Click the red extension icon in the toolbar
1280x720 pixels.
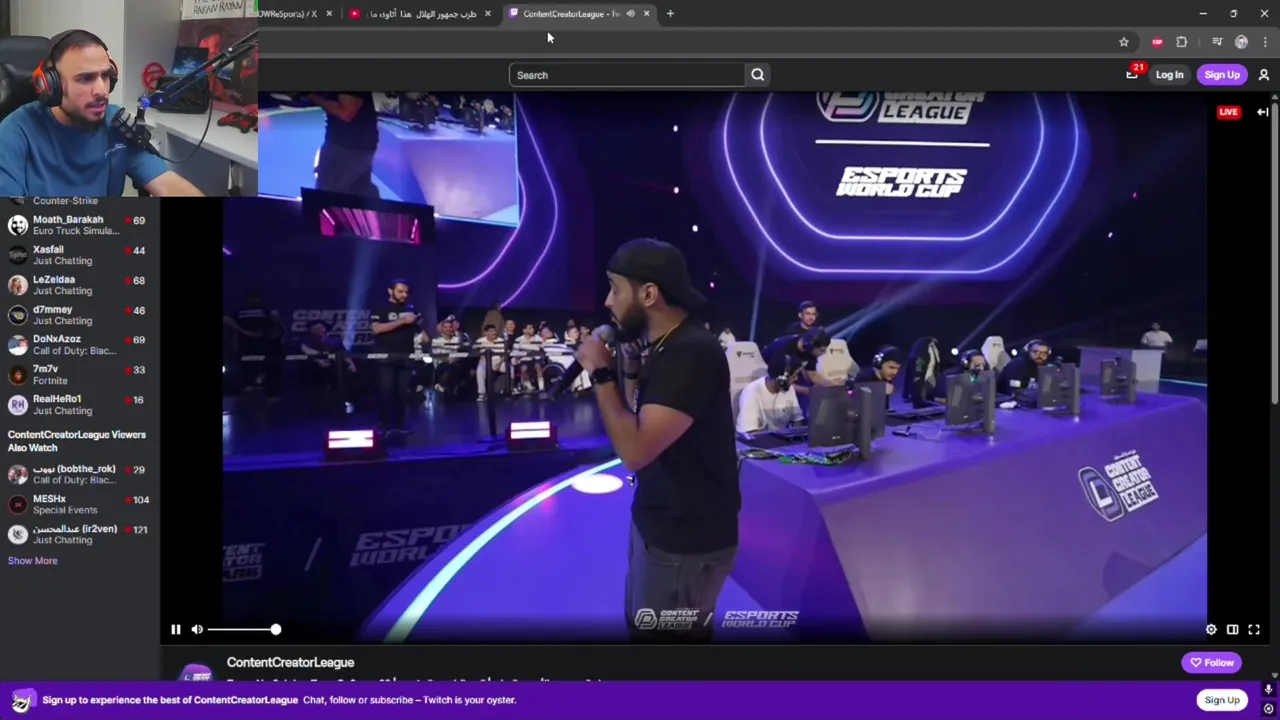[1157, 42]
